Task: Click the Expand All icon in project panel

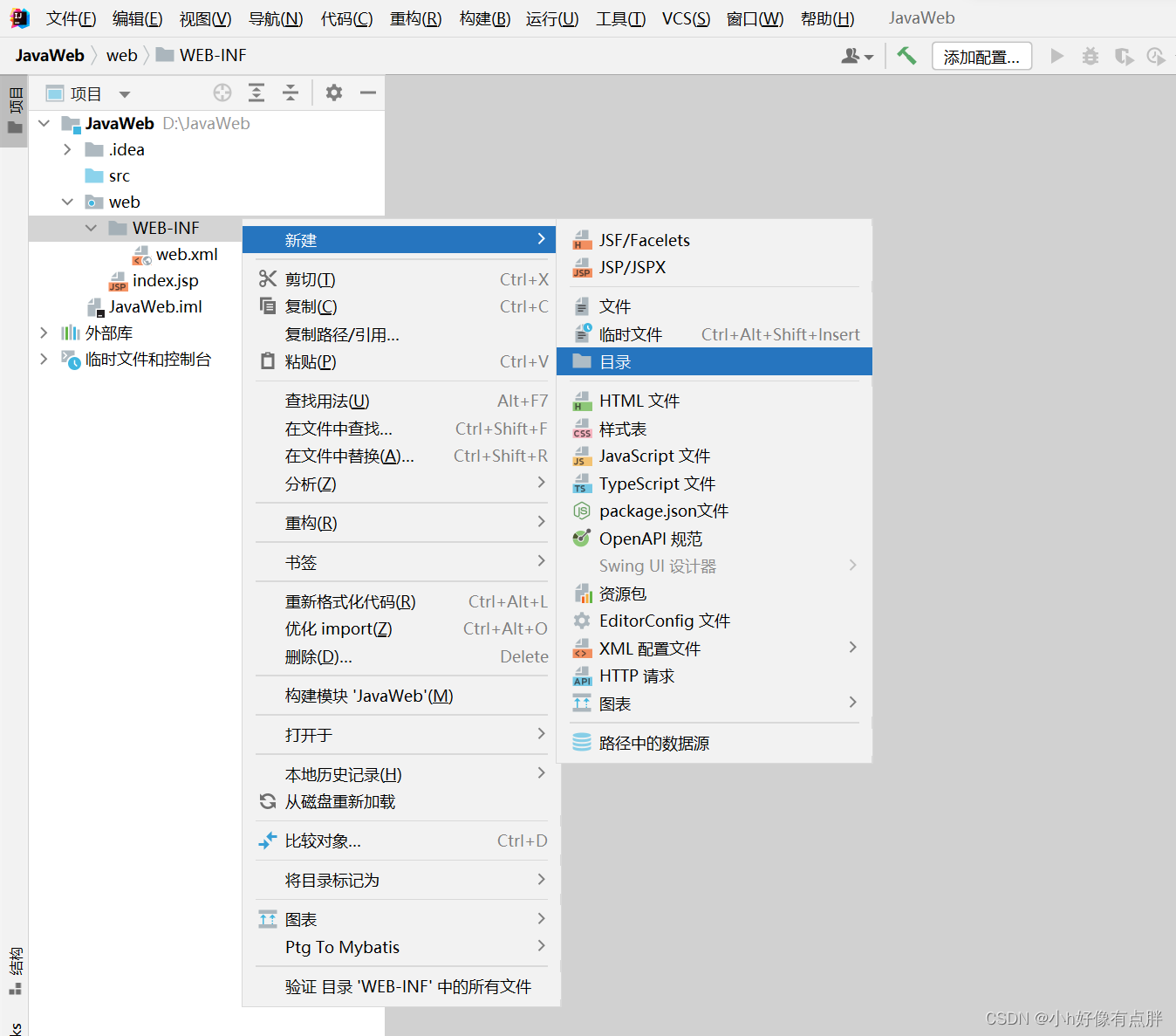Action: point(256,93)
